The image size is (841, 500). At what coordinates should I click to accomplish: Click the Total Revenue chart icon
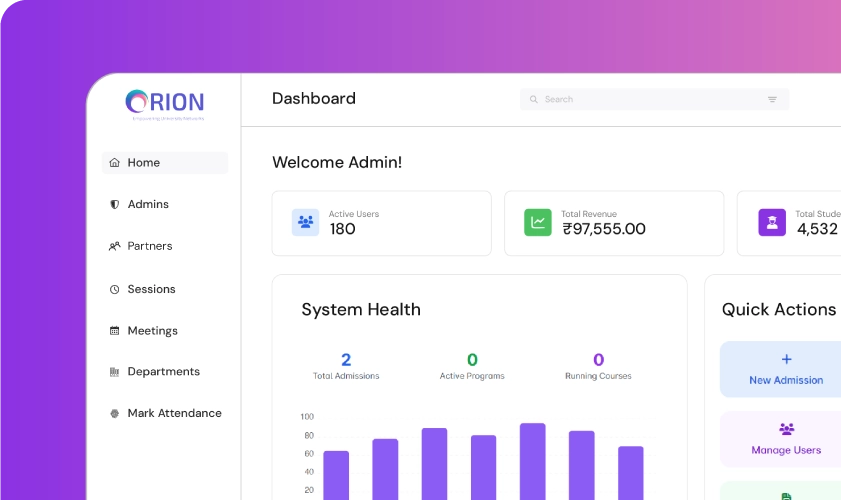(x=538, y=222)
